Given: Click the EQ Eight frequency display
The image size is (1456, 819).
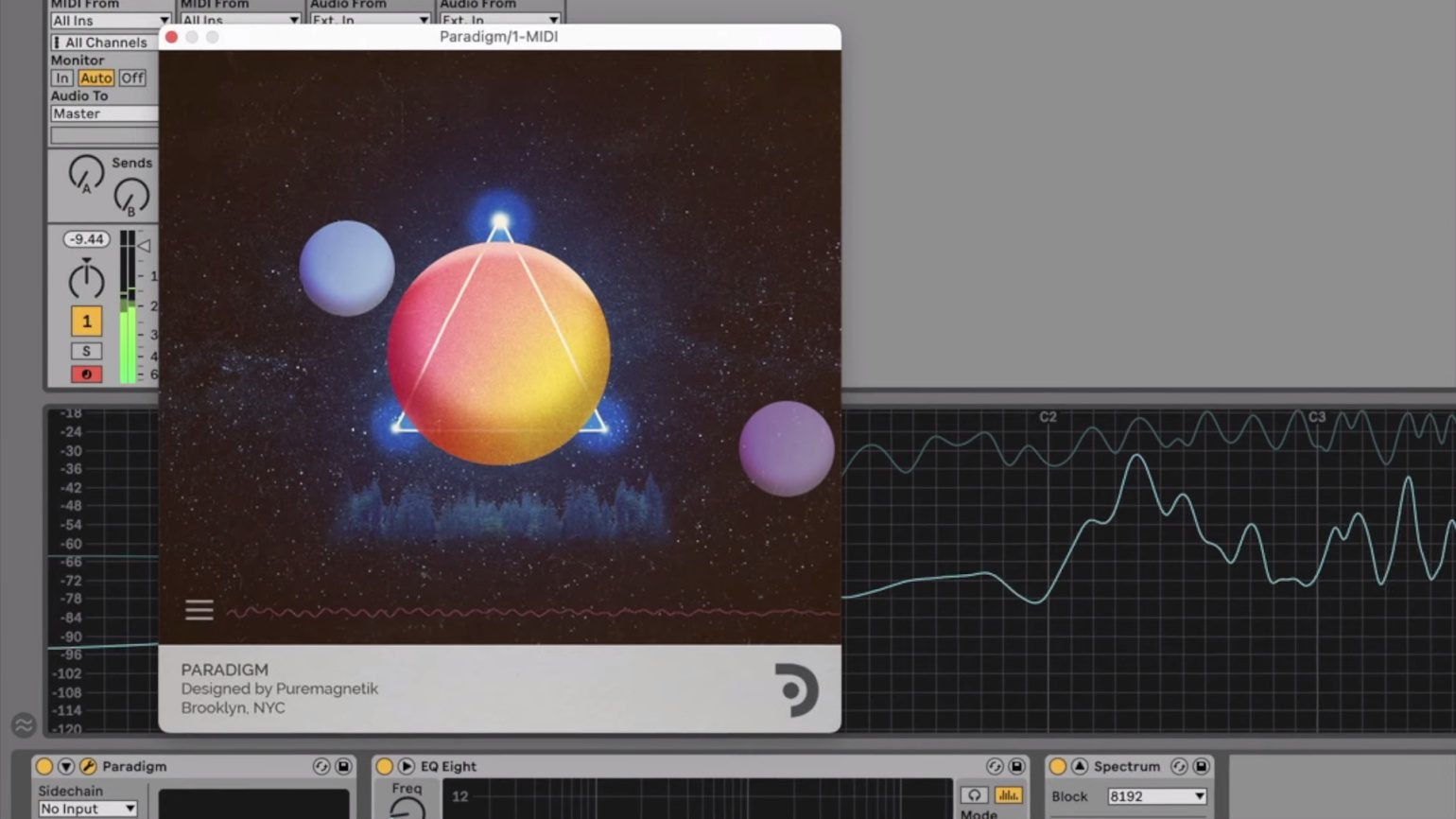Looking at the screenshot, I should 700,799.
